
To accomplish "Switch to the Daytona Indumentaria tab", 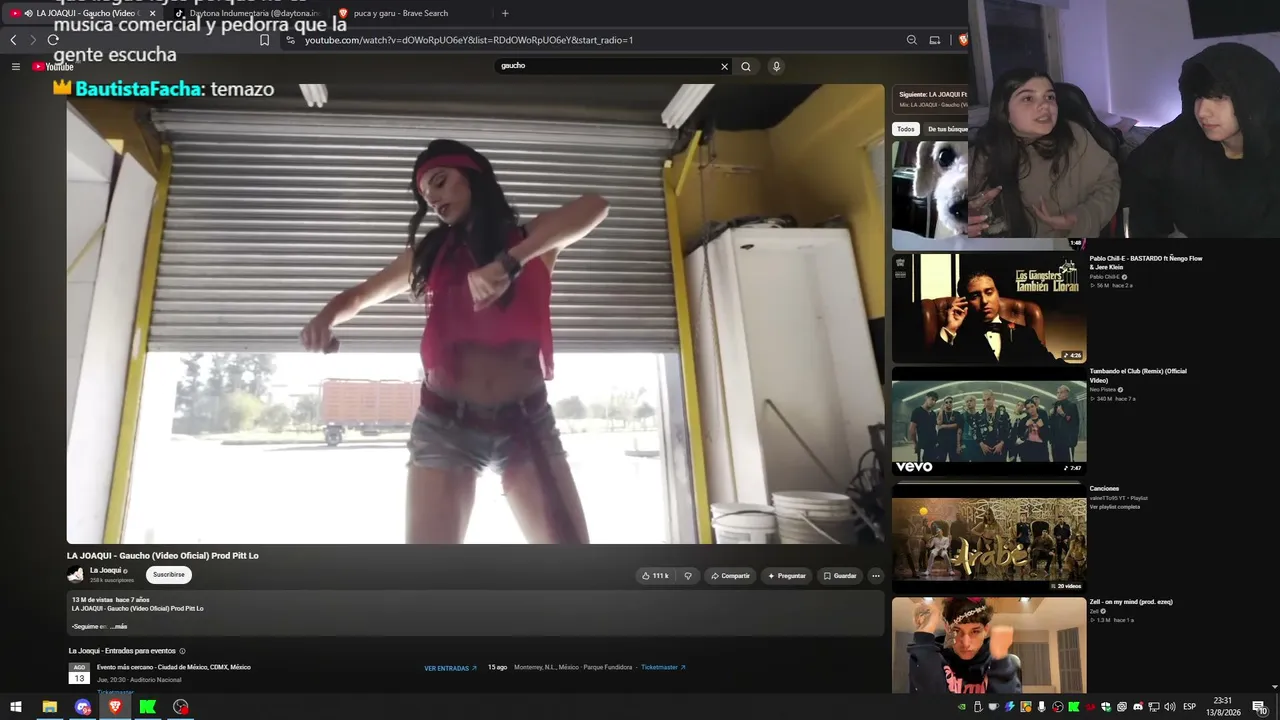I will (245, 13).
